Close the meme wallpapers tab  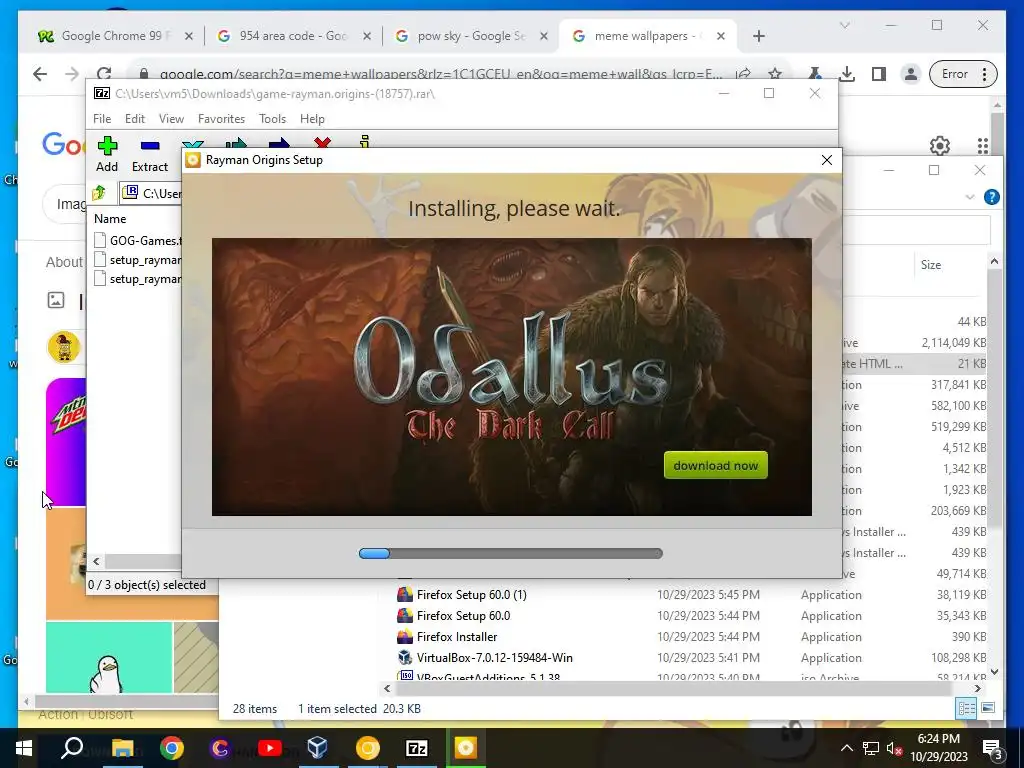point(720,36)
